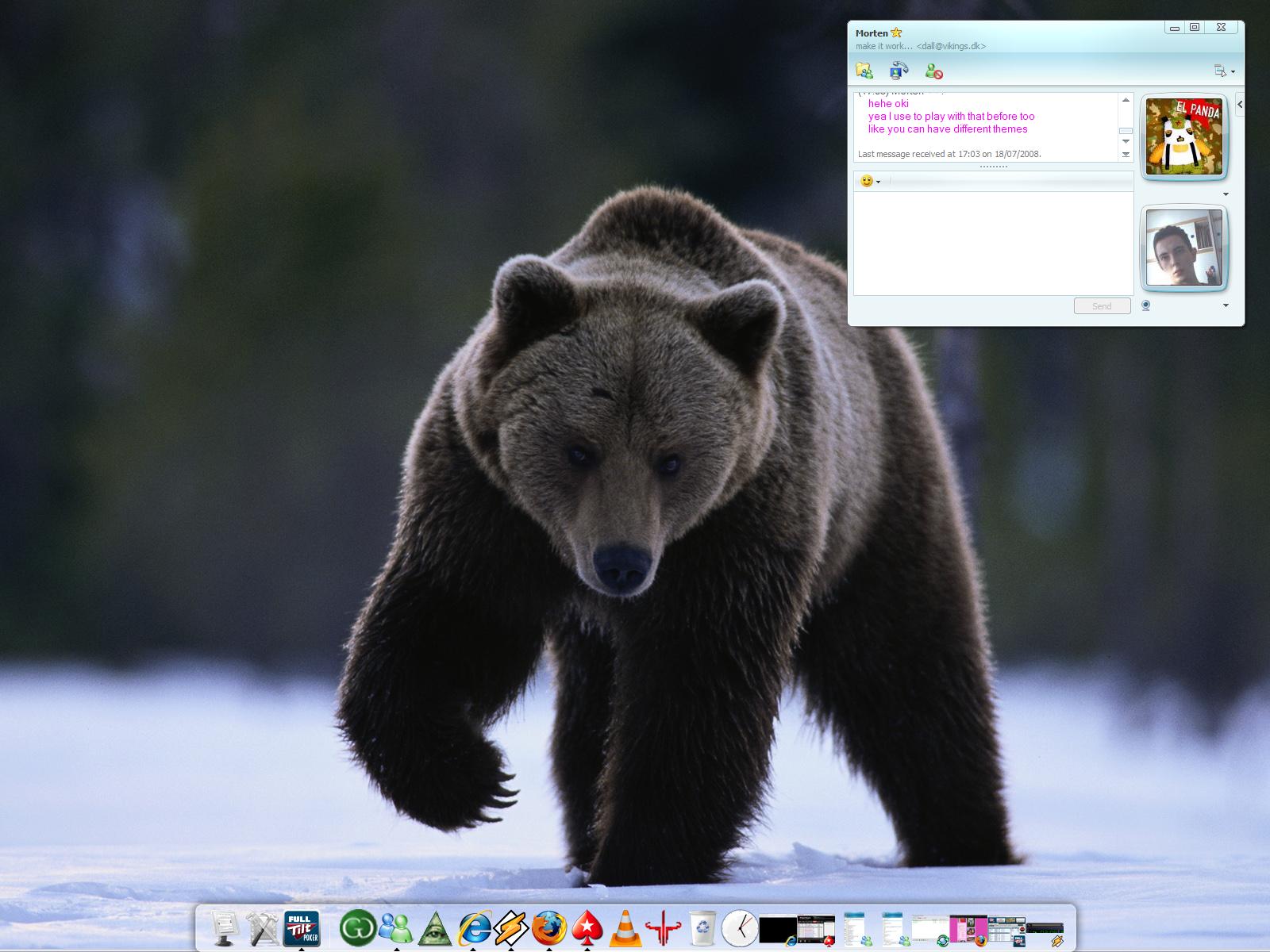This screenshot has height=952, width=1270.
Task: Open Internet Explorer from the dock
Action: [474, 927]
